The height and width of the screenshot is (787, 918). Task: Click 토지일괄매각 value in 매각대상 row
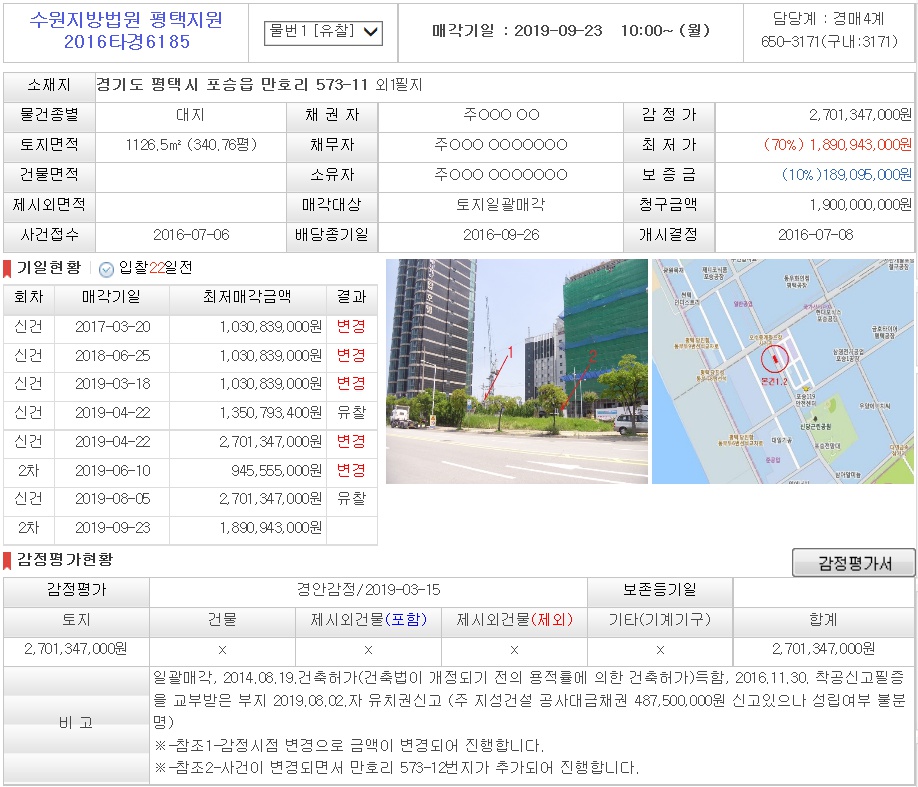click(501, 204)
